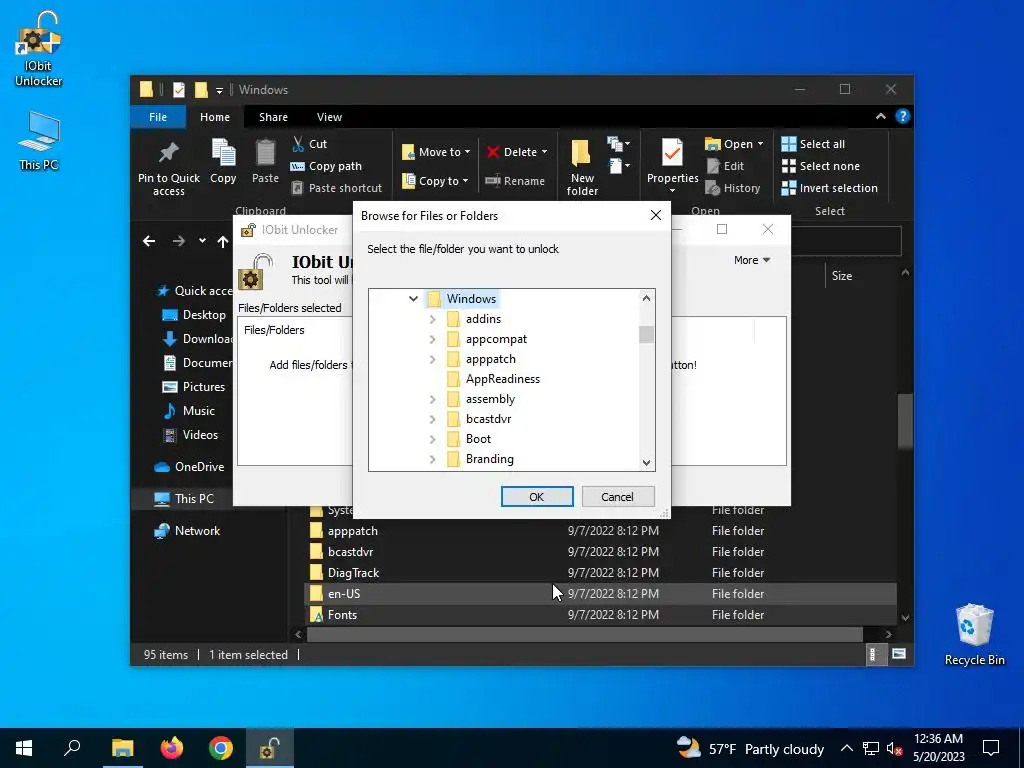Open Explorer help question mark icon
Screen dimensions: 1024x768
[903, 116]
